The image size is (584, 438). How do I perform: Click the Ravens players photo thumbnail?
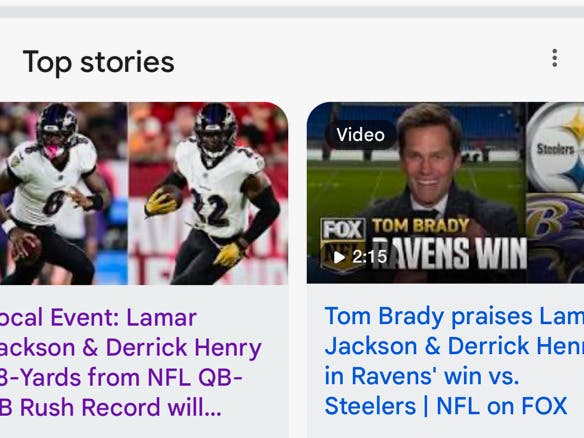[144, 193]
